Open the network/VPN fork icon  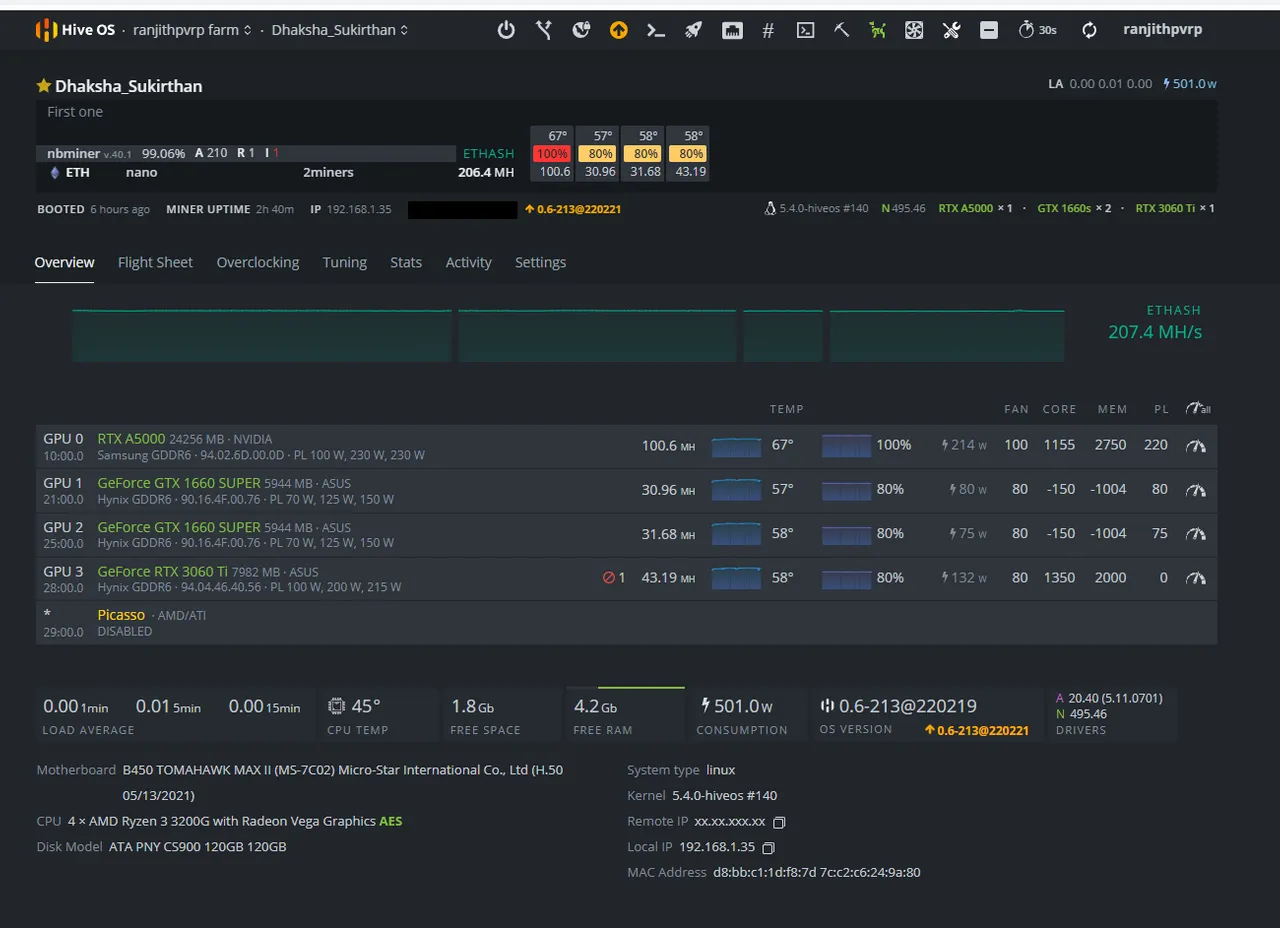coord(543,30)
